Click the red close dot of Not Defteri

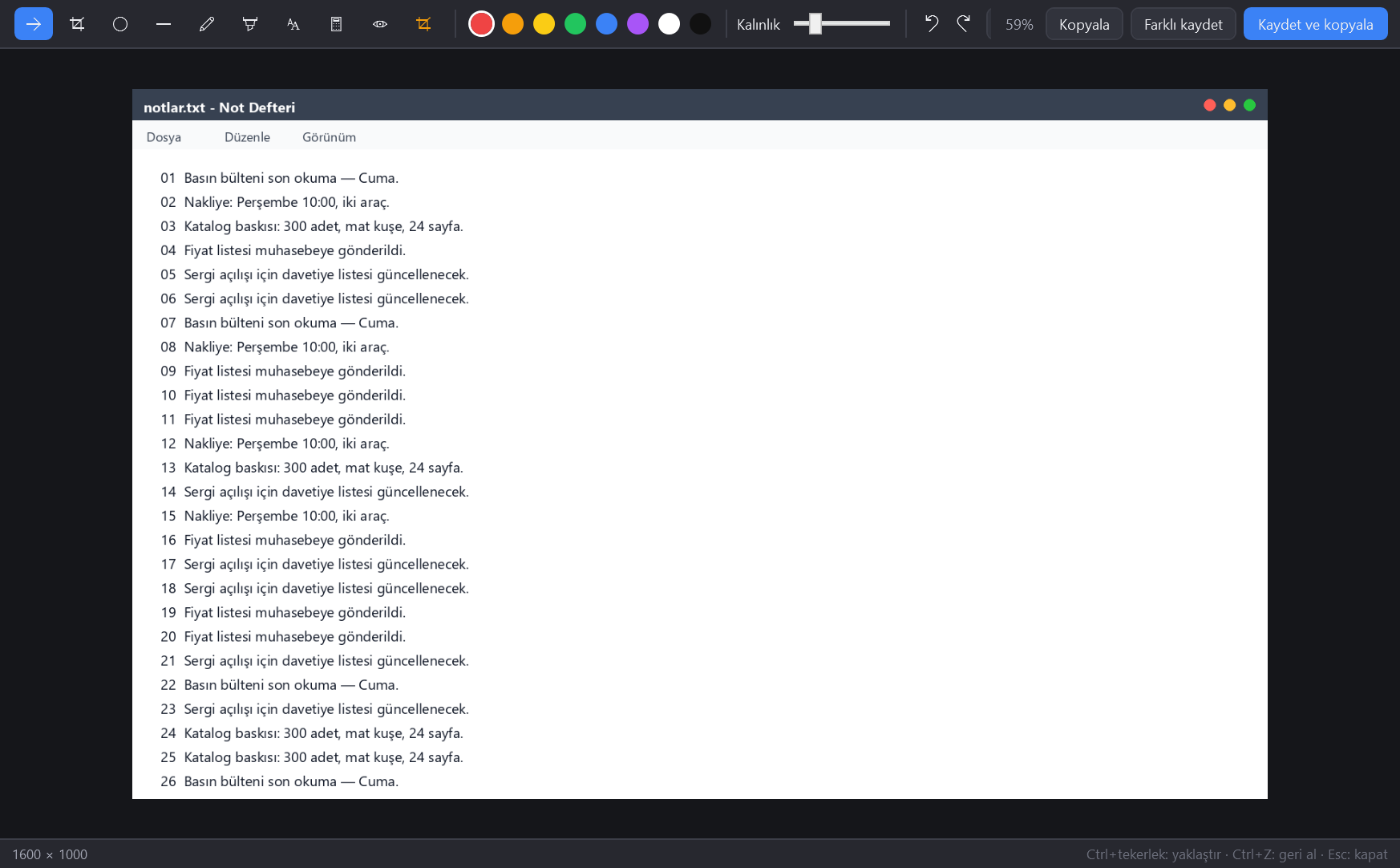(x=1210, y=105)
